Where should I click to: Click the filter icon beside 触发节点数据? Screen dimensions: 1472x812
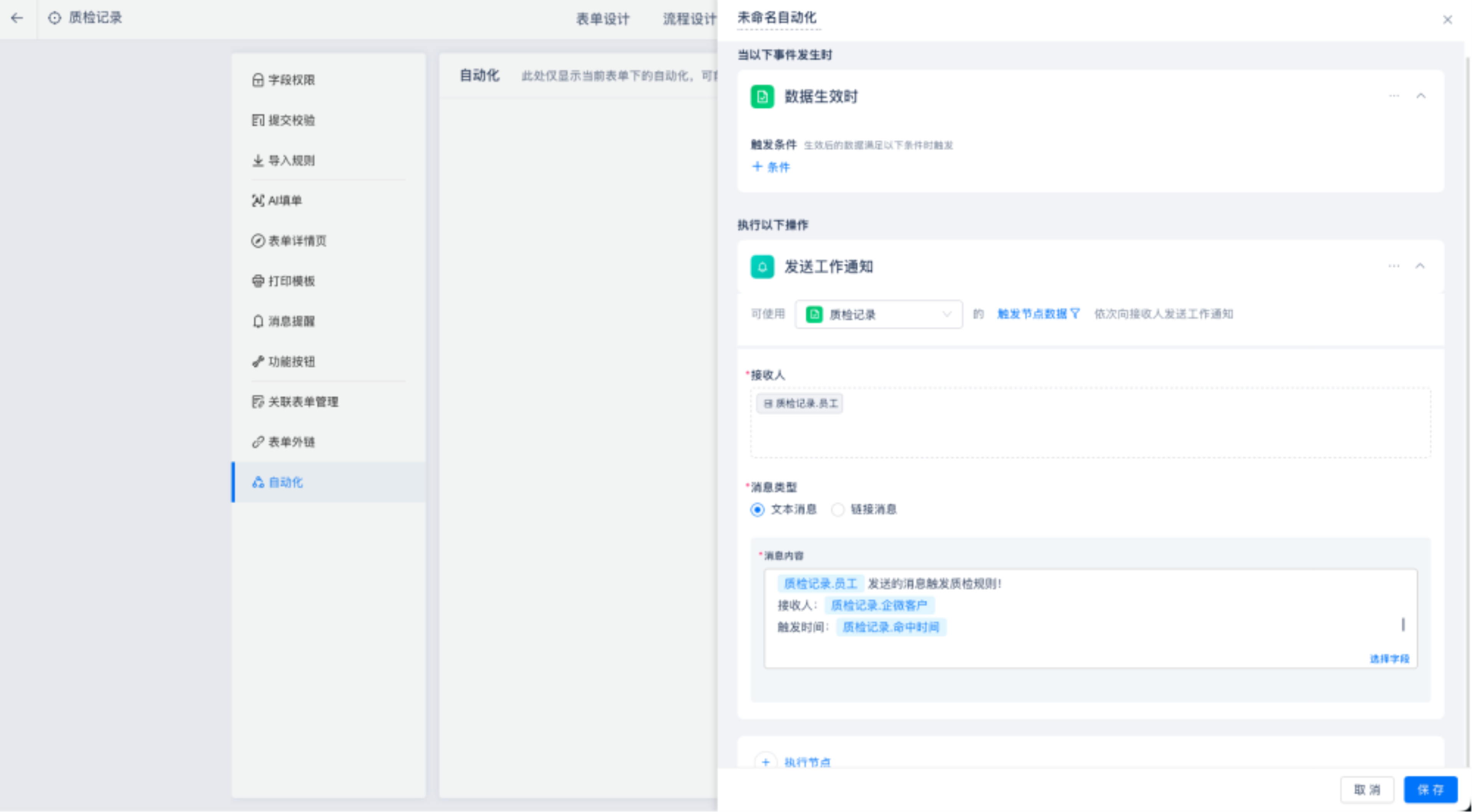point(1075,314)
